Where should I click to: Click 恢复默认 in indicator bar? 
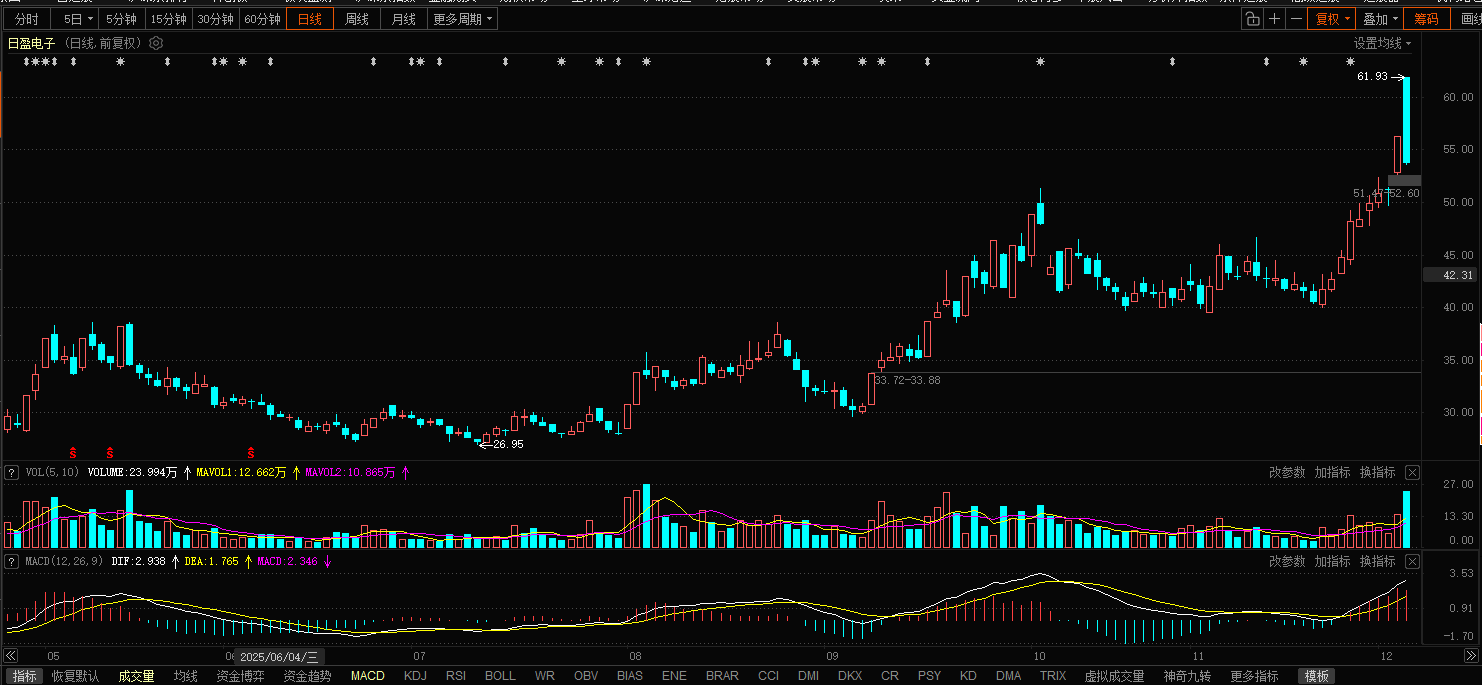(75, 677)
